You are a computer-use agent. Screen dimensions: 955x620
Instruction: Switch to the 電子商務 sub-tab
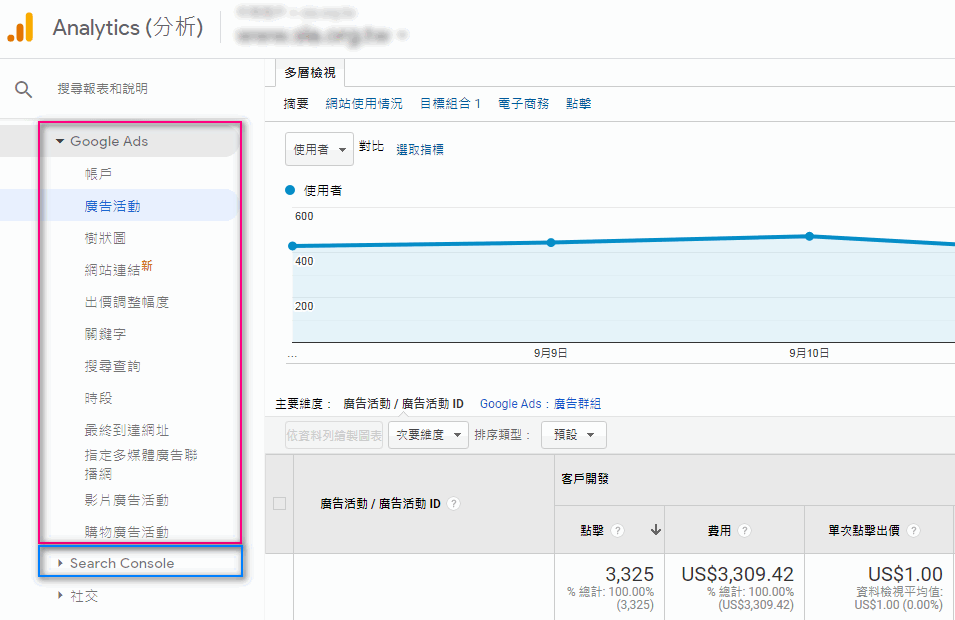[x=523, y=104]
